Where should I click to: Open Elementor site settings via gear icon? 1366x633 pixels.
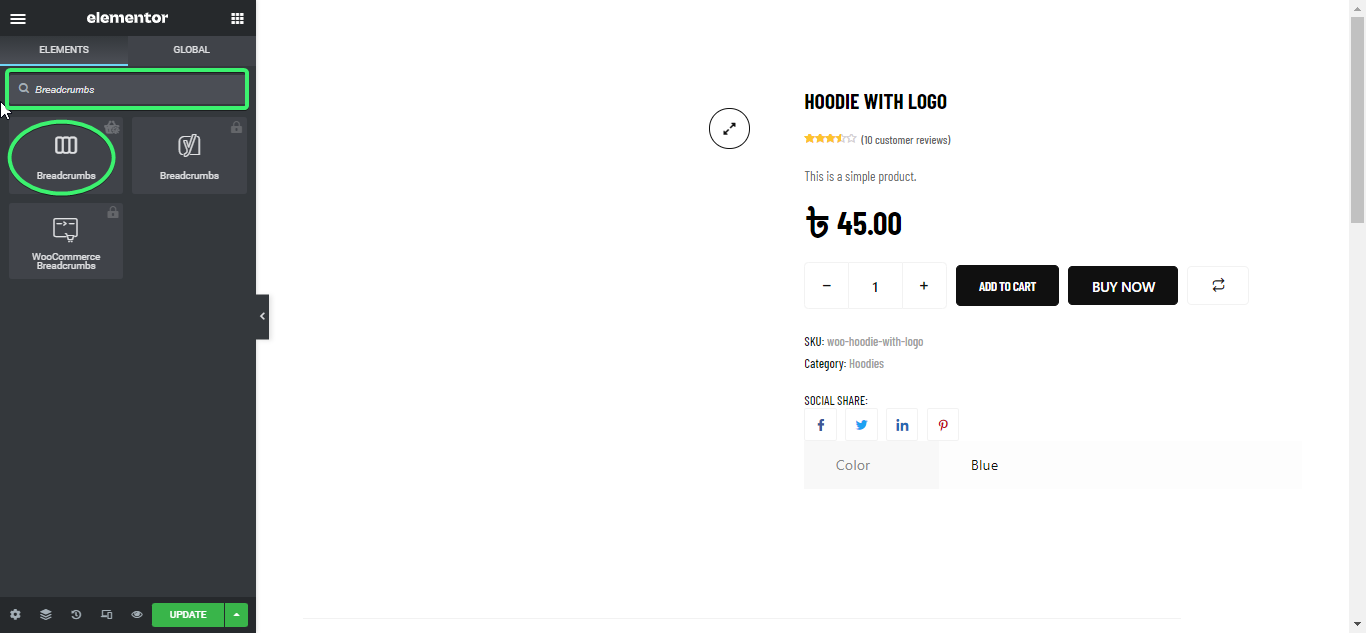[14, 614]
